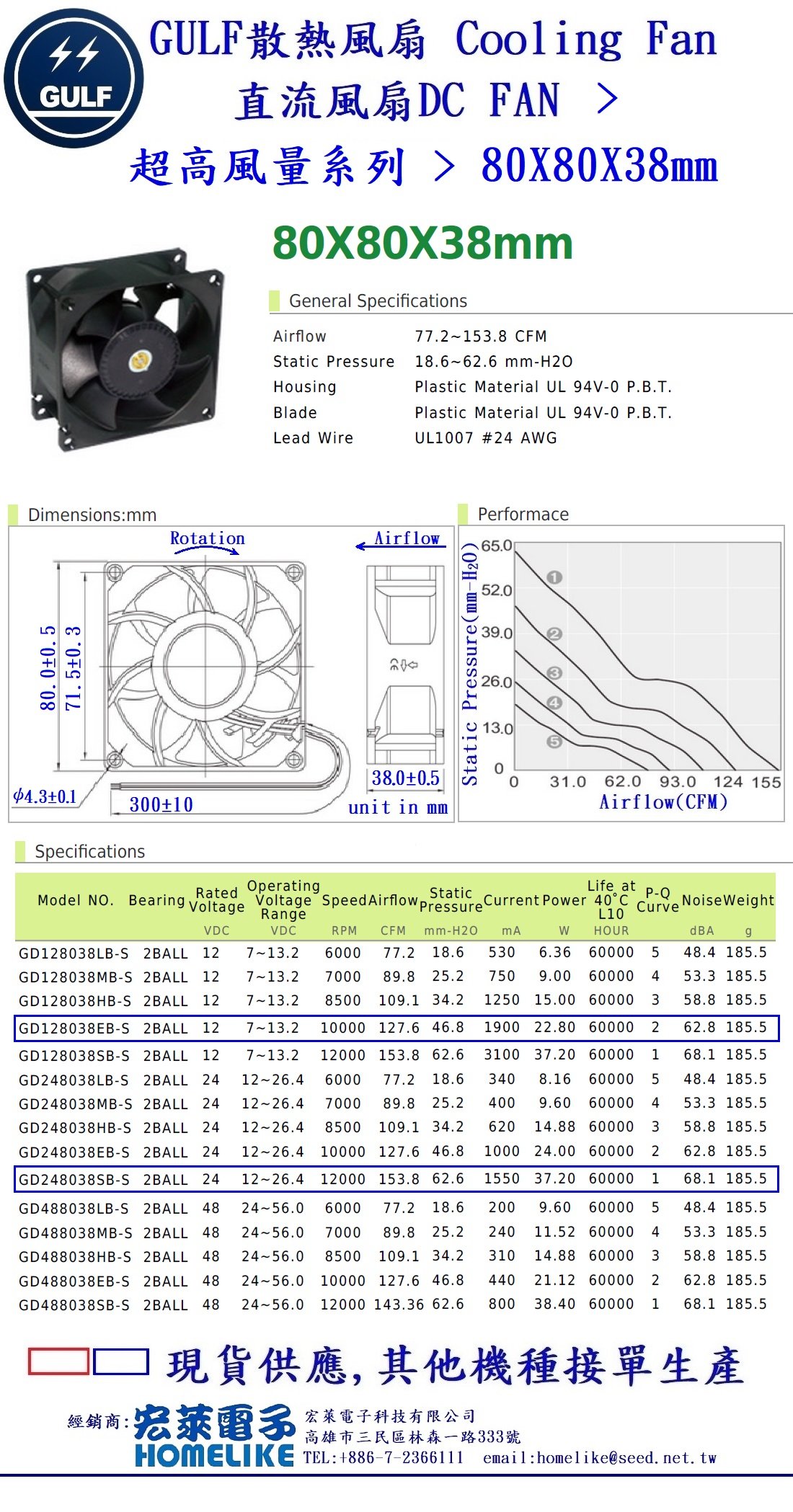793x1512 pixels.
Task: Click the Specifications section heading
Action: coord(89,851)
